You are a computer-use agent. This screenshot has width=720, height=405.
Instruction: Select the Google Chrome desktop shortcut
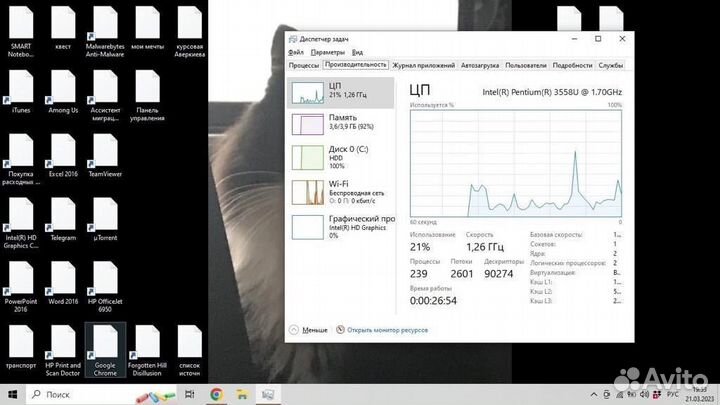click(x=105, y=350)
